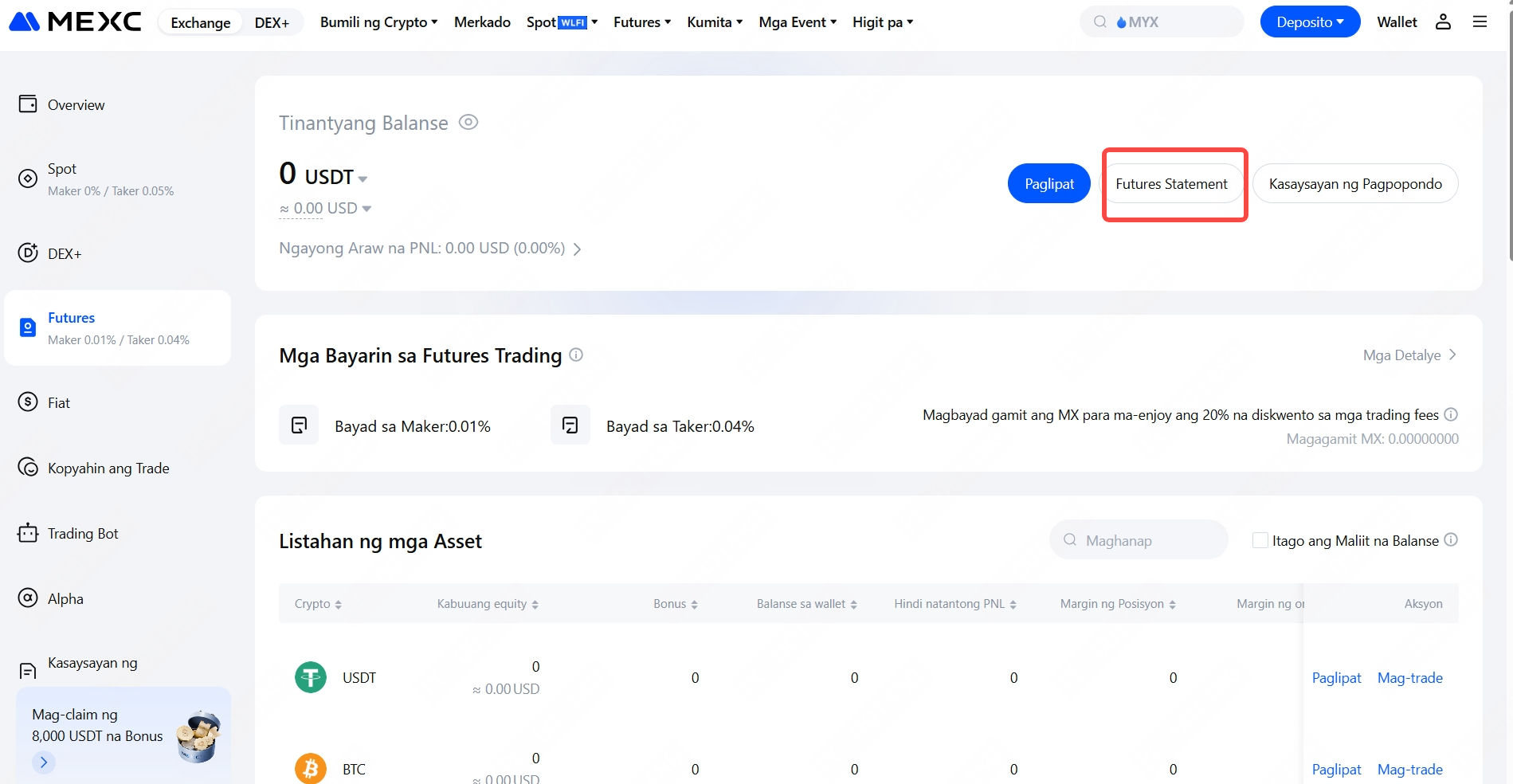Click the Bayad sa Maker fee icon

(x=299, y=425)
